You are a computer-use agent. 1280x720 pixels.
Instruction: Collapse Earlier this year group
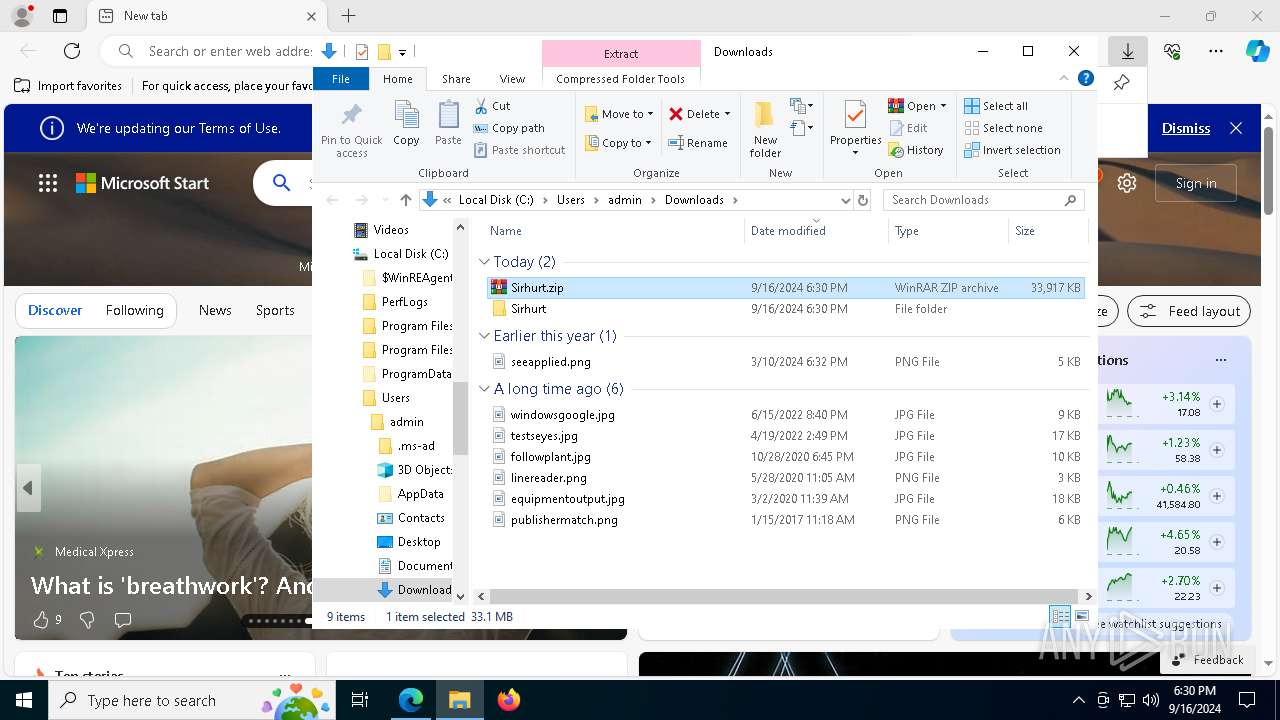coord(485,336)
